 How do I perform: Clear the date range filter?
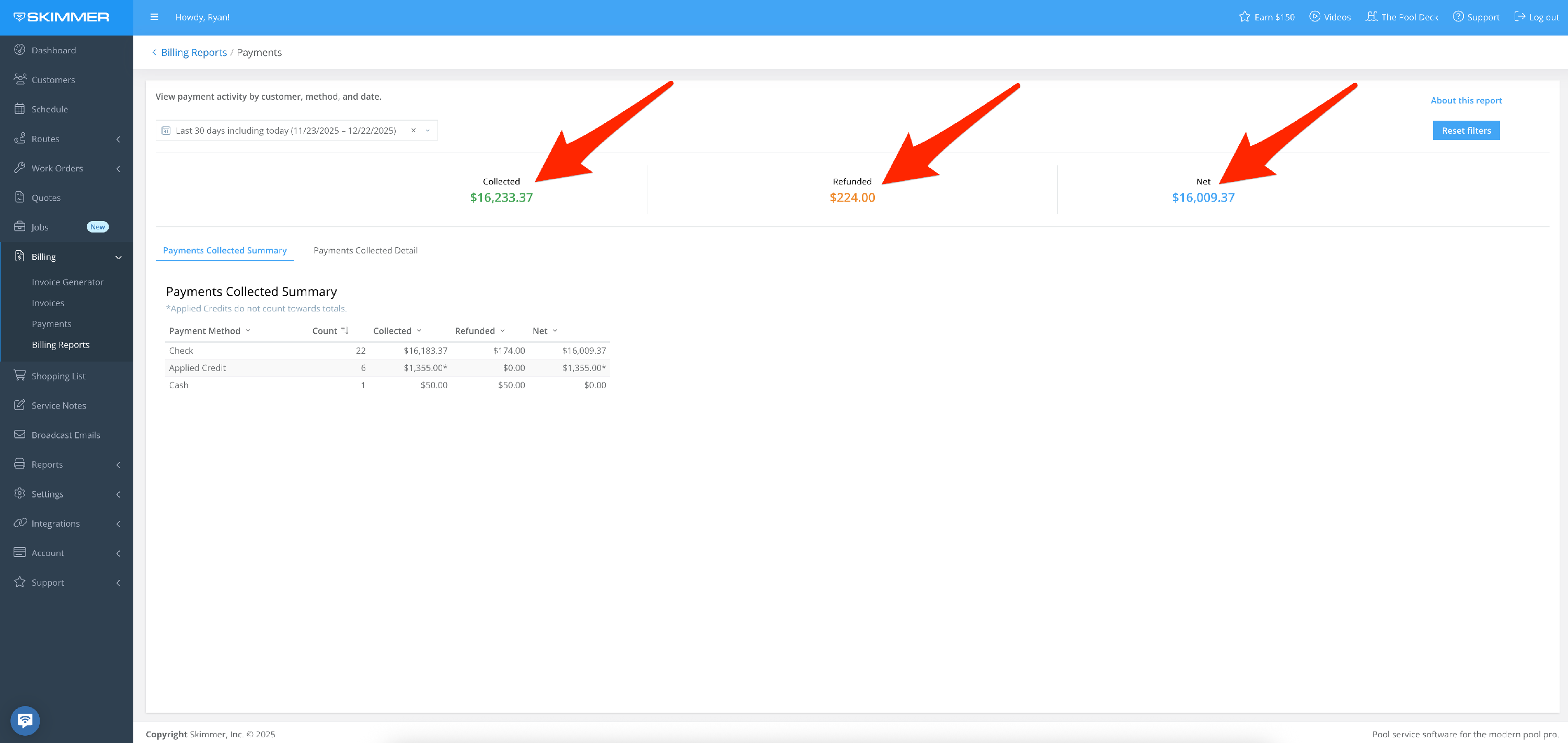pos(413,130)
